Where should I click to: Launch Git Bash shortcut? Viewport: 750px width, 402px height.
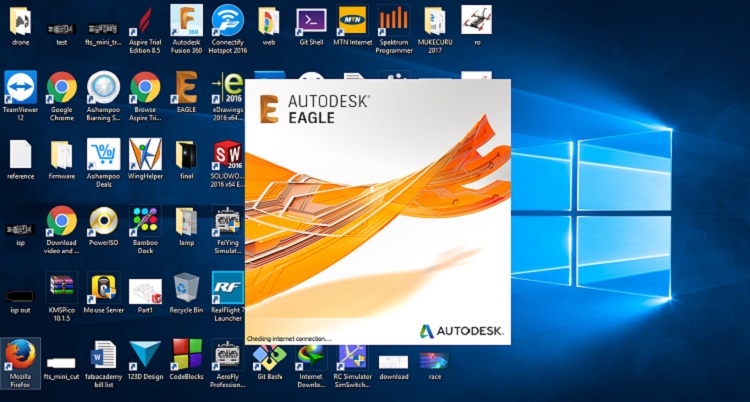pos(269,359)
